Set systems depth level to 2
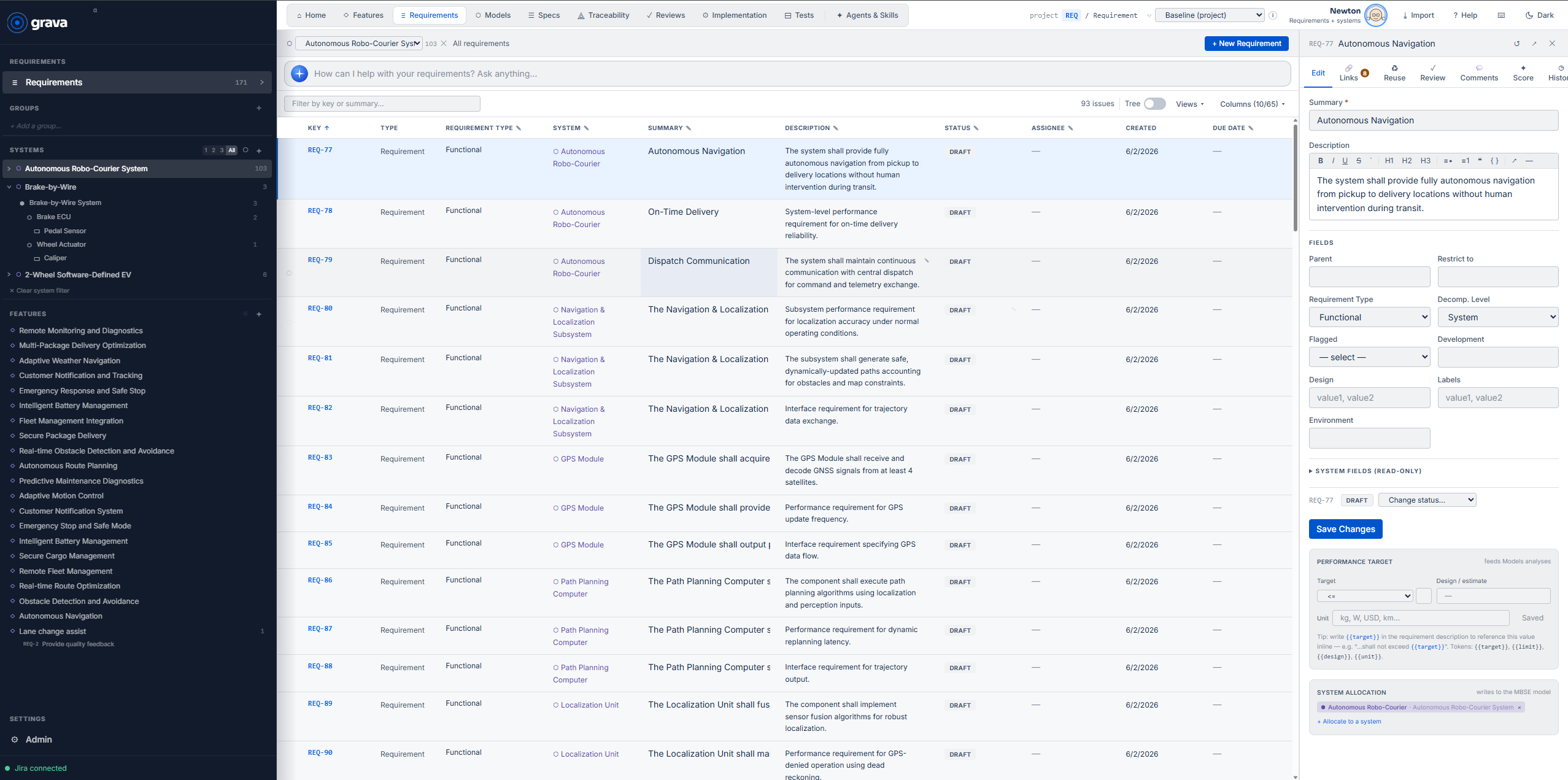Viewport: 1568px width, 780px height. click(x=214, y=150)
